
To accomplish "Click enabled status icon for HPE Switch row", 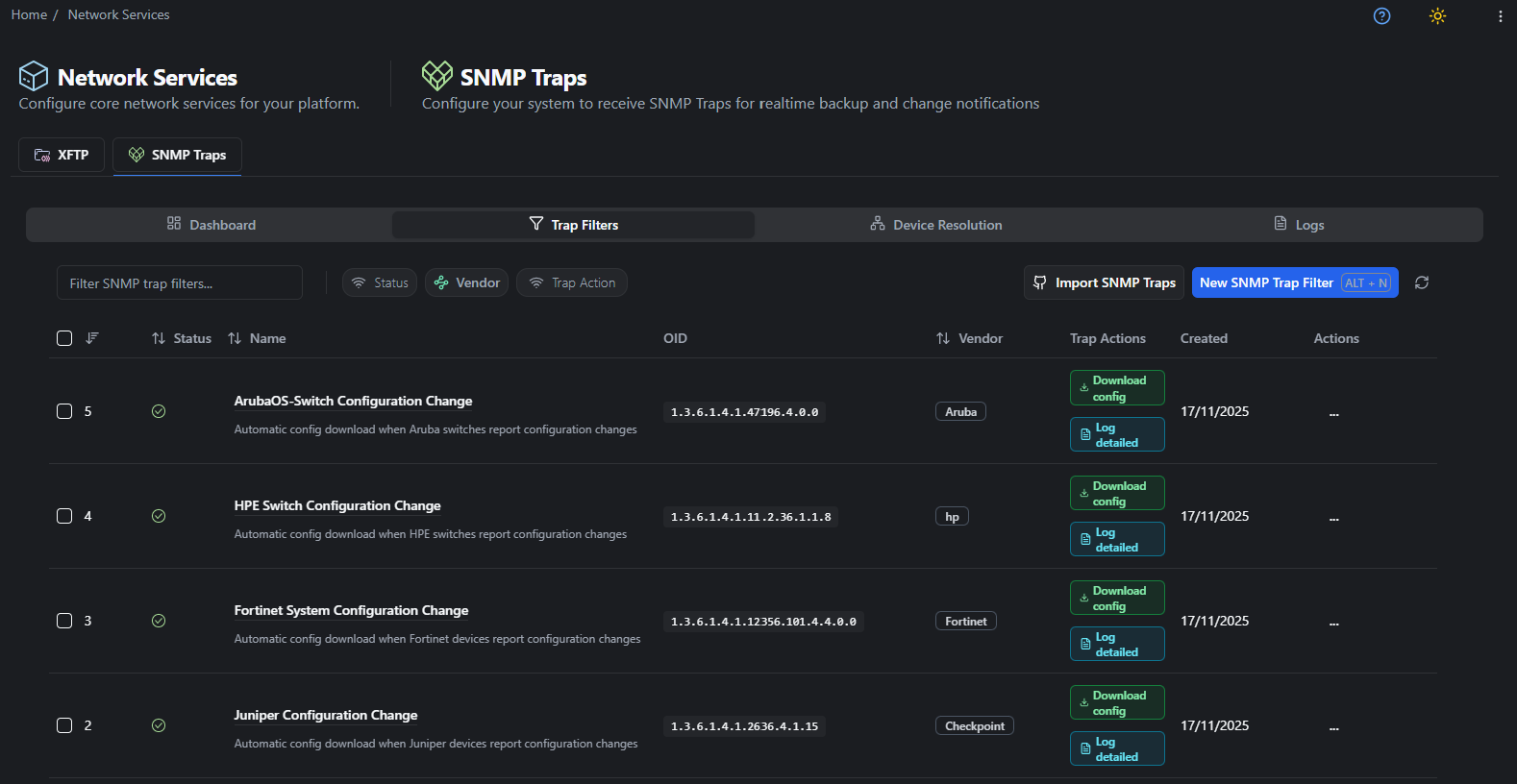I will [x=159, y=516].
